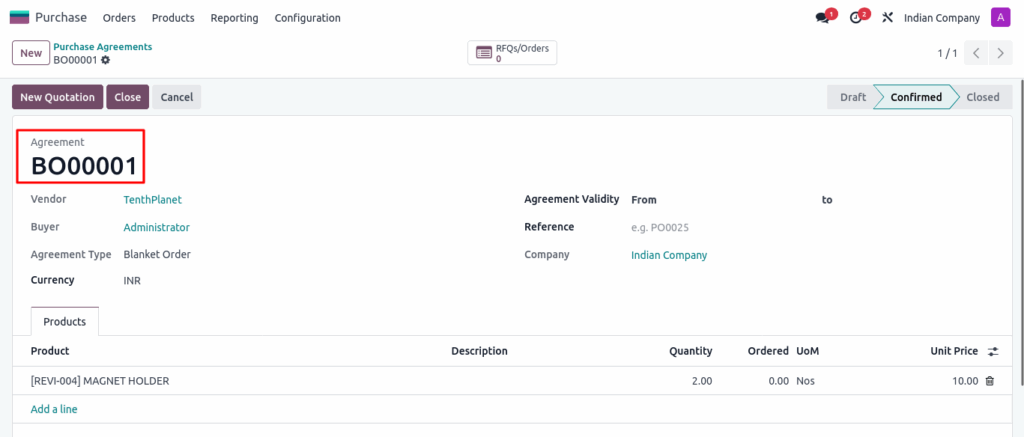Click the Product column header

click(50, 351)
